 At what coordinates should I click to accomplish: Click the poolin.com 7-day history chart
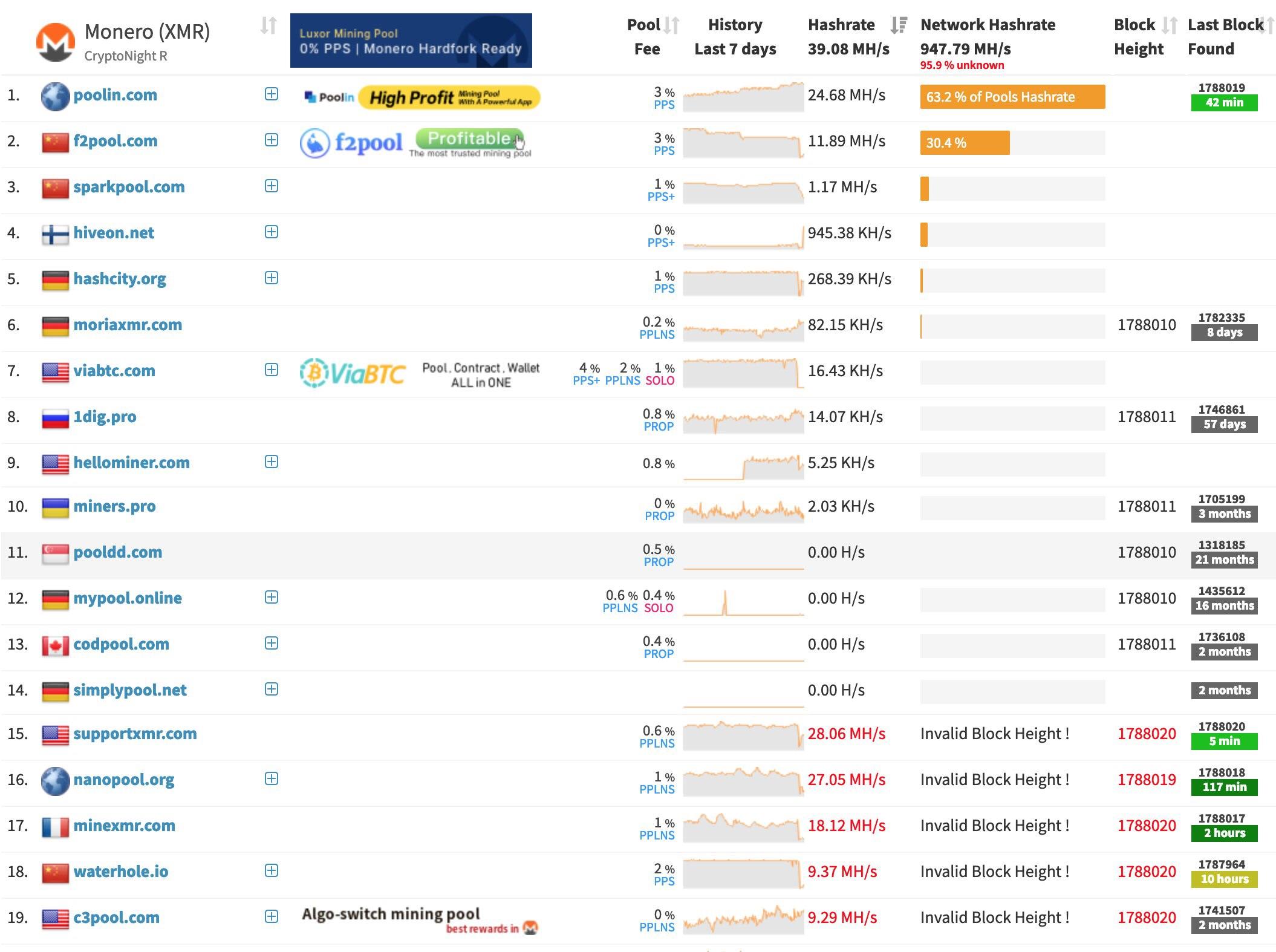(x=744, y=97)
